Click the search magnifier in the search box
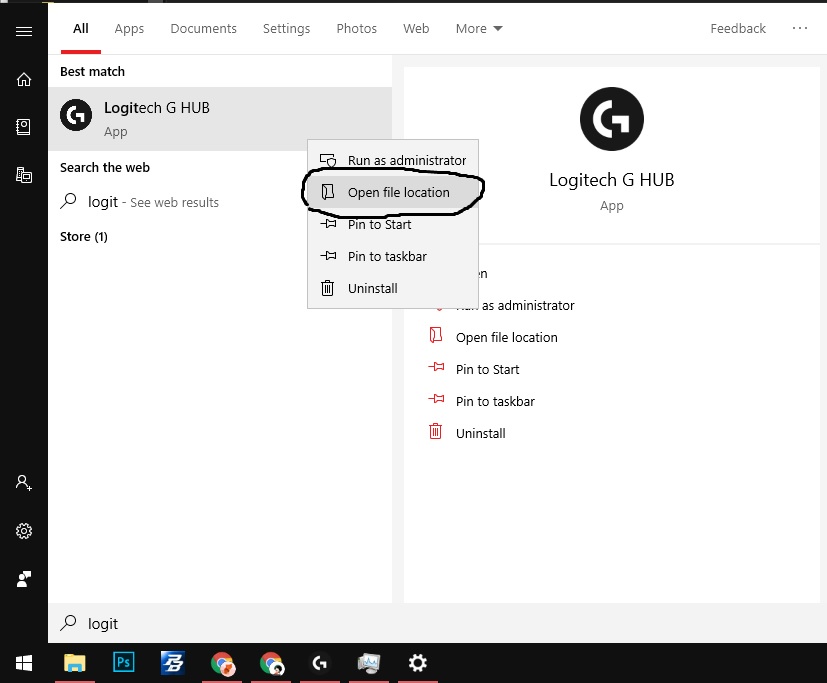The width and height of the screenshot is (827, 683). click(68, 623)
